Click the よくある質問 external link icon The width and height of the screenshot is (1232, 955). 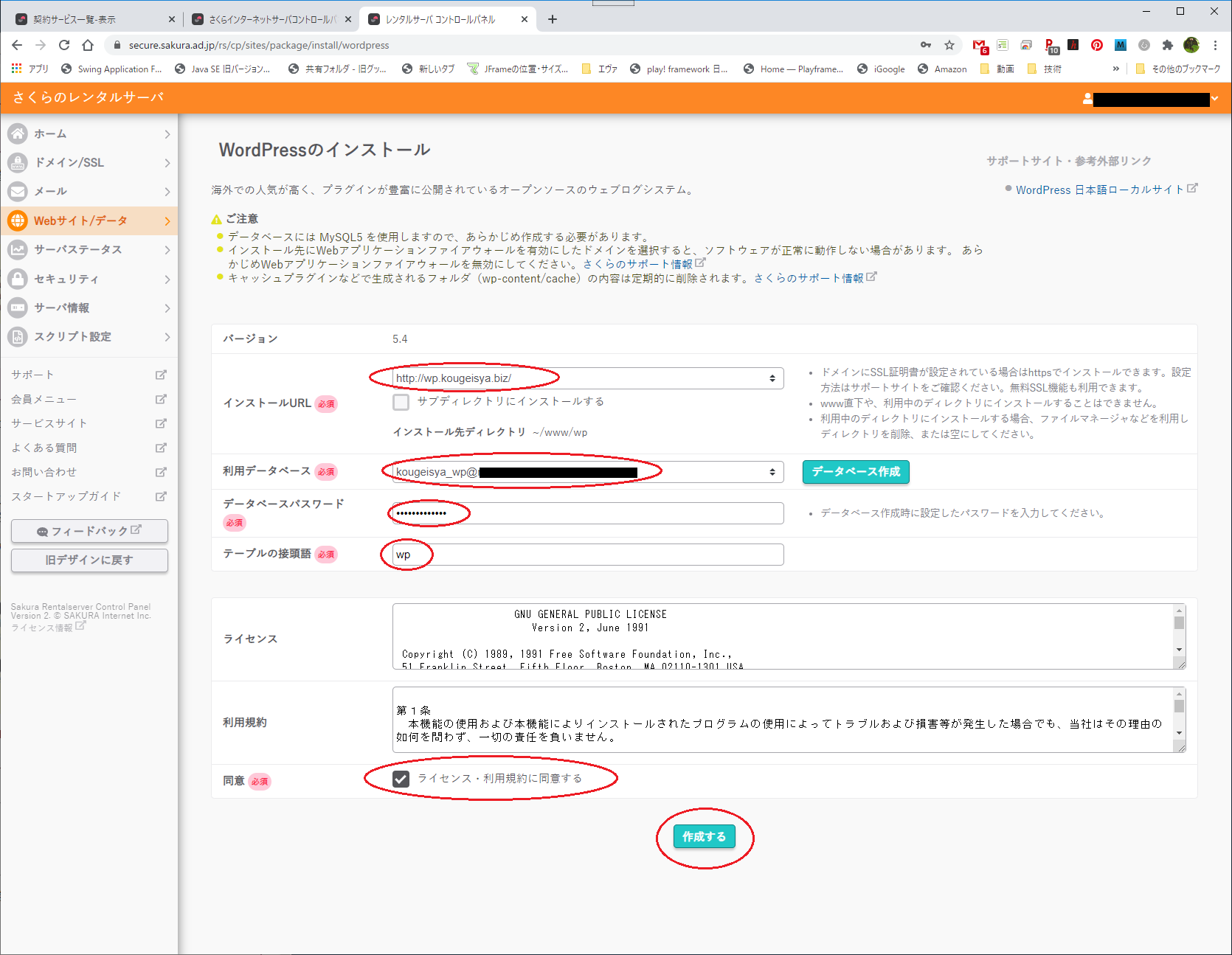tap(161, 448)
